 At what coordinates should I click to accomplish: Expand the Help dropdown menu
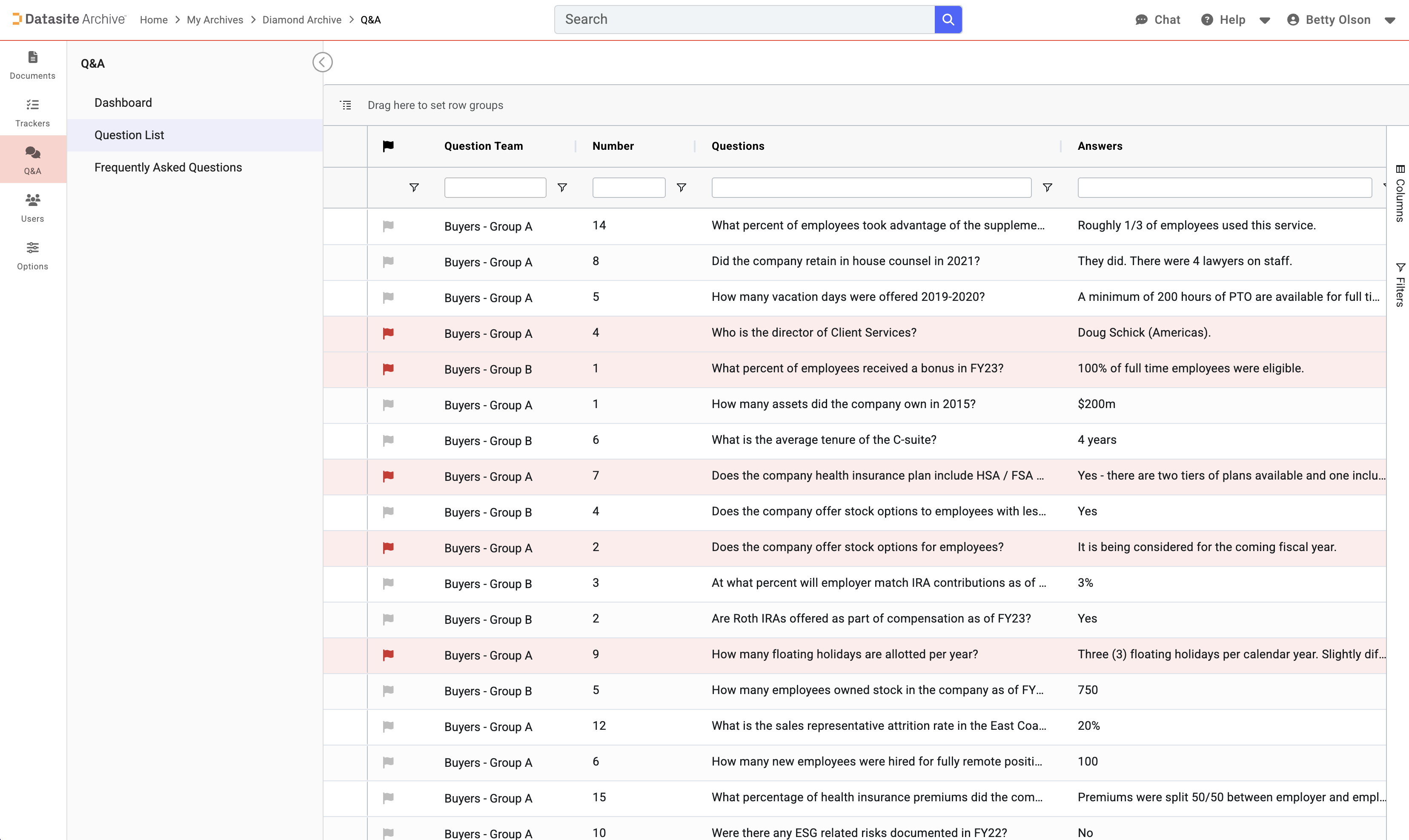point(1264,20)
